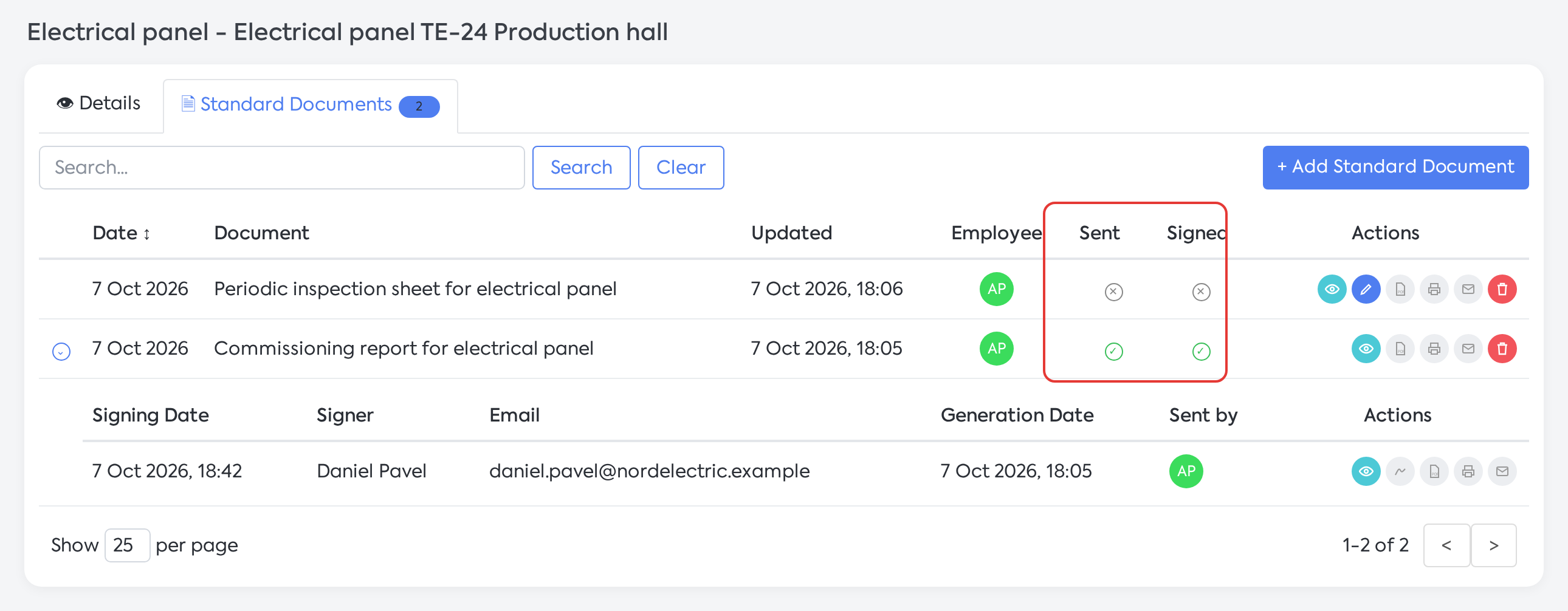The height and width of the screenshot is (611, 1568).
Task: Click AP employee avatar in Commissioning report row
Action: (997, 349)
